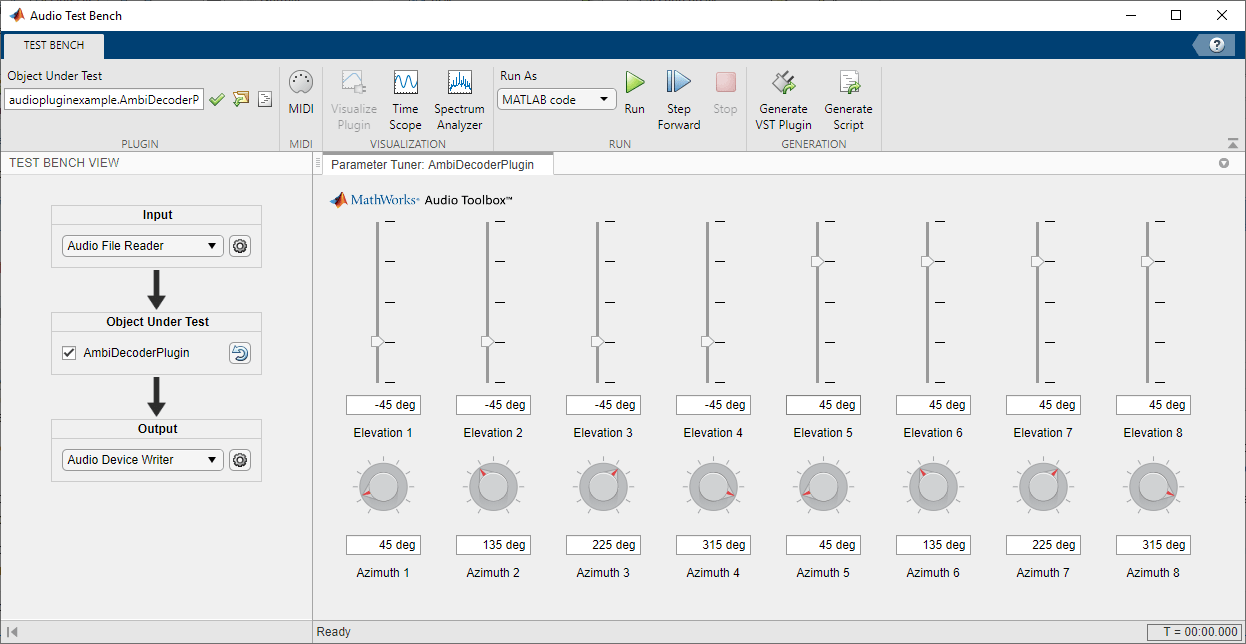
Task: Click the Azimuth 1 value field
Action: 383,545
